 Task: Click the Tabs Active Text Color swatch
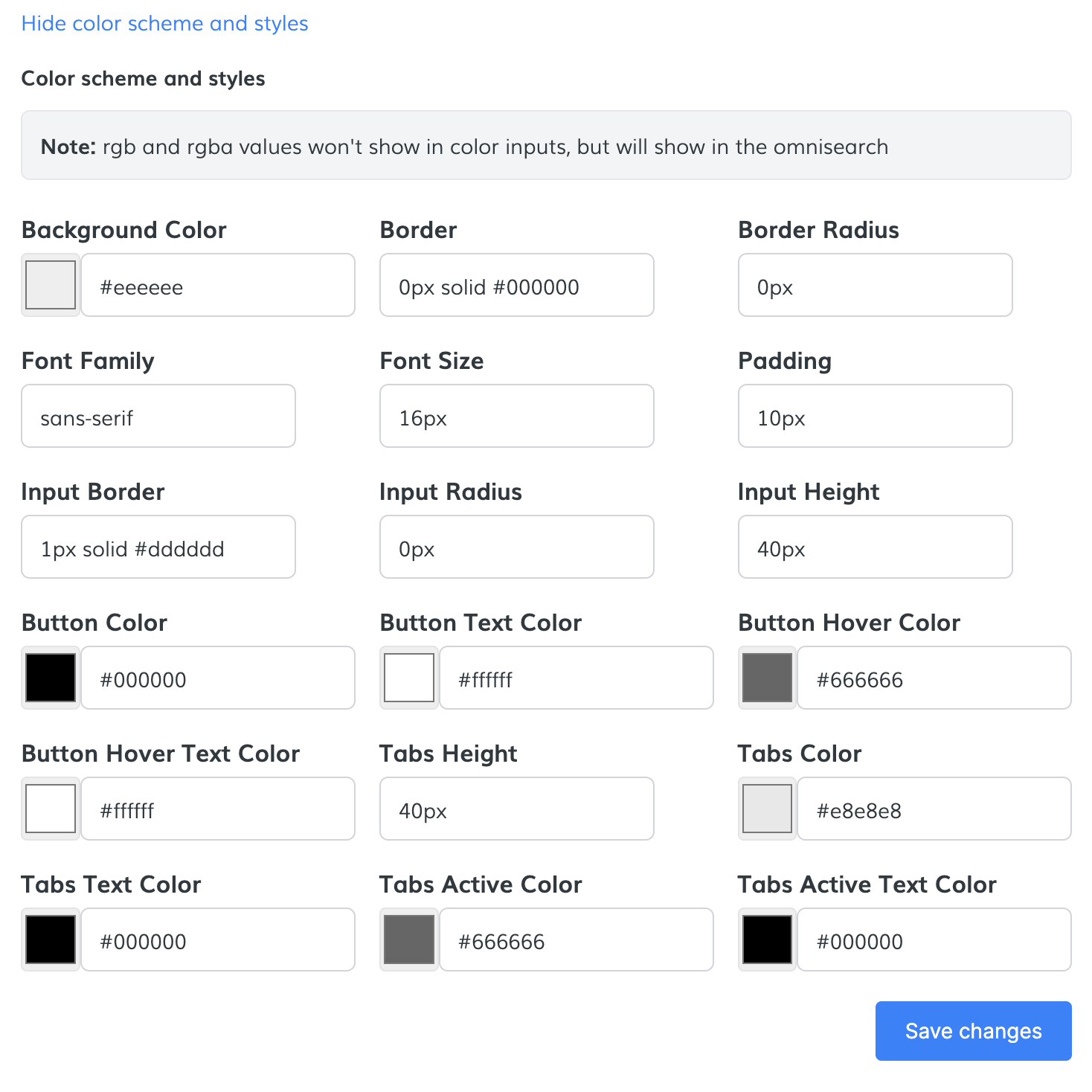tap(768, 940)
